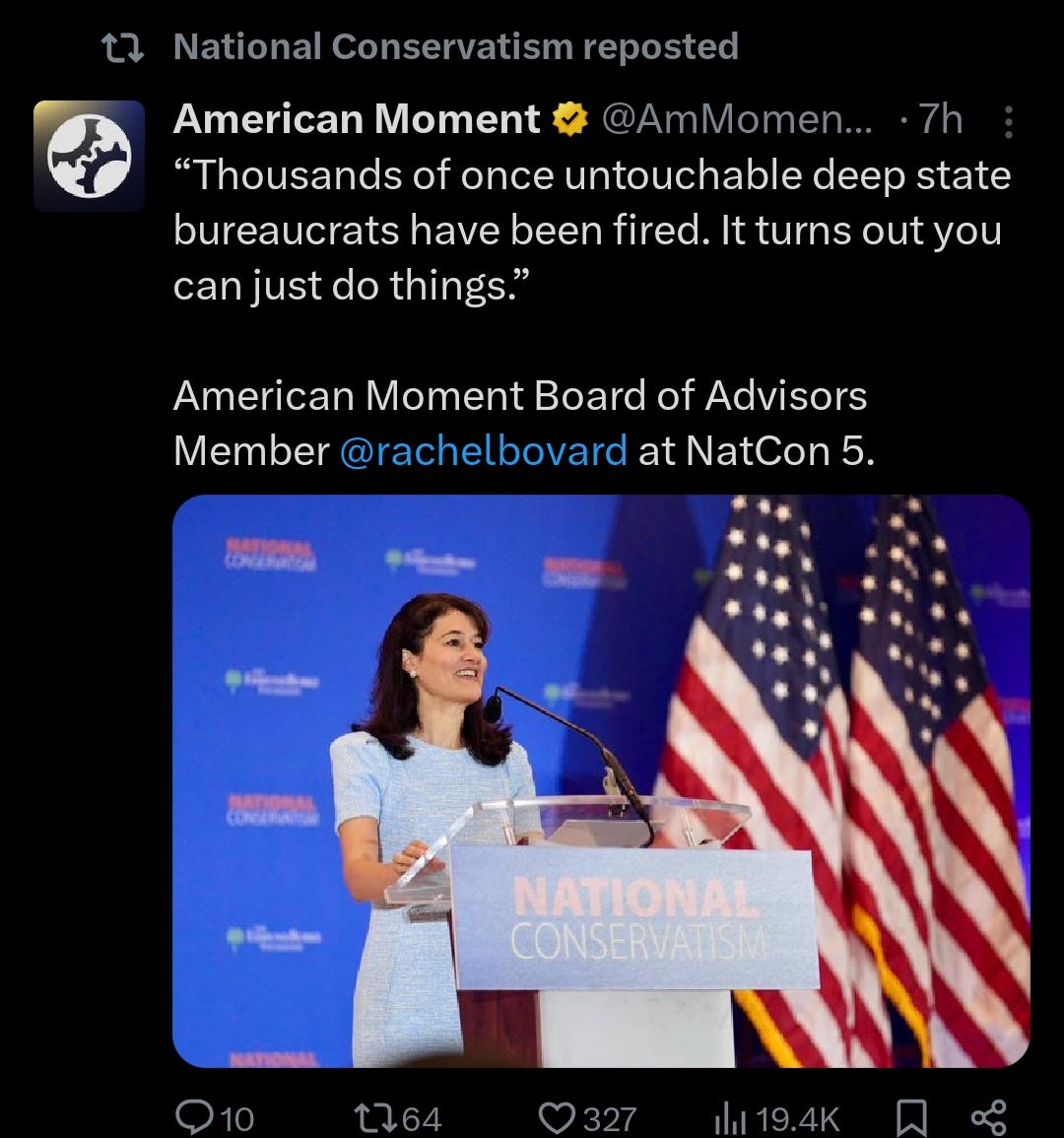Open the share icon

[x=988, y=1117]
